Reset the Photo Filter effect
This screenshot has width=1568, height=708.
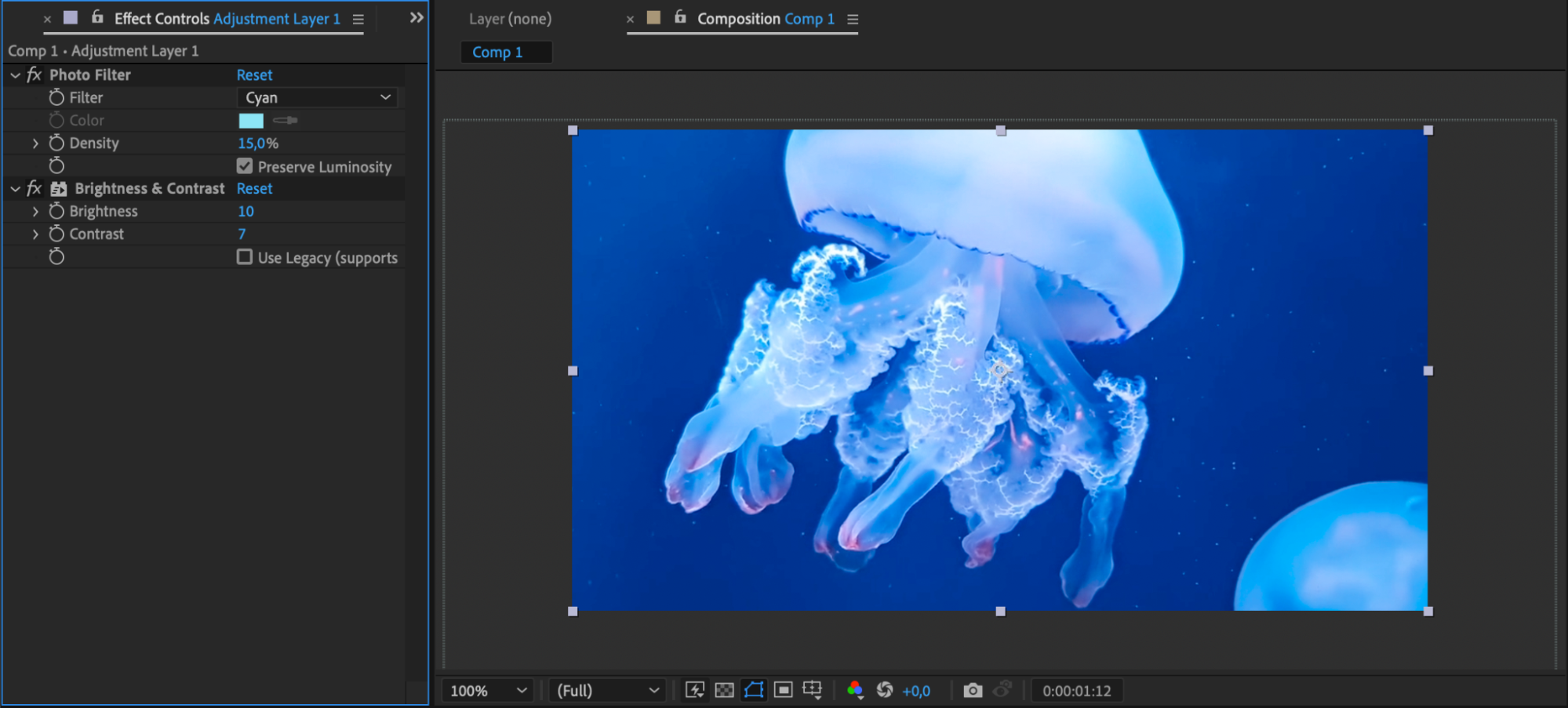click(x=254, y=74)
